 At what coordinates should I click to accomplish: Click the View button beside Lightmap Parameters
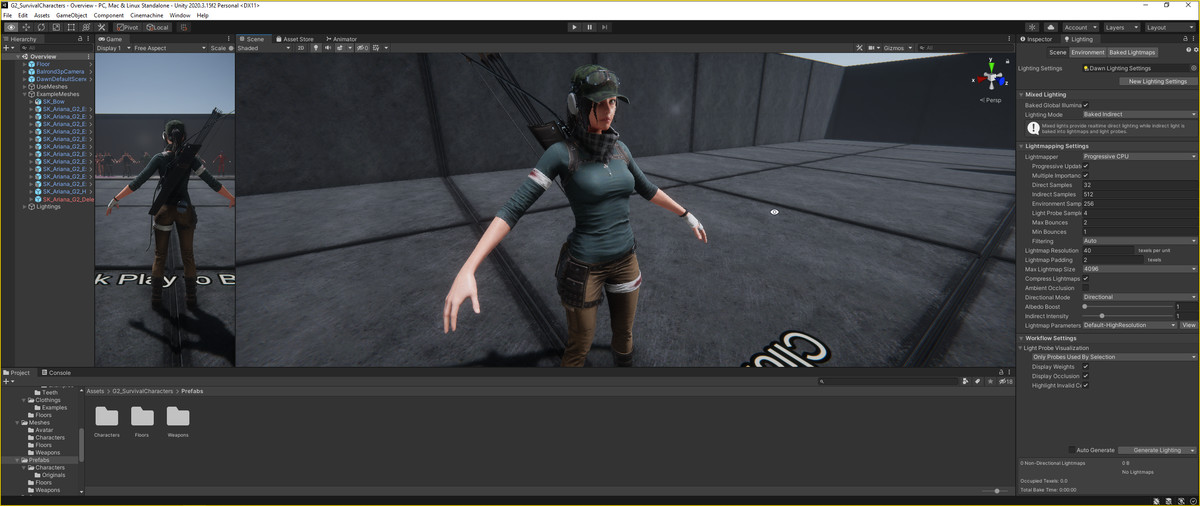coord(1188,325)
